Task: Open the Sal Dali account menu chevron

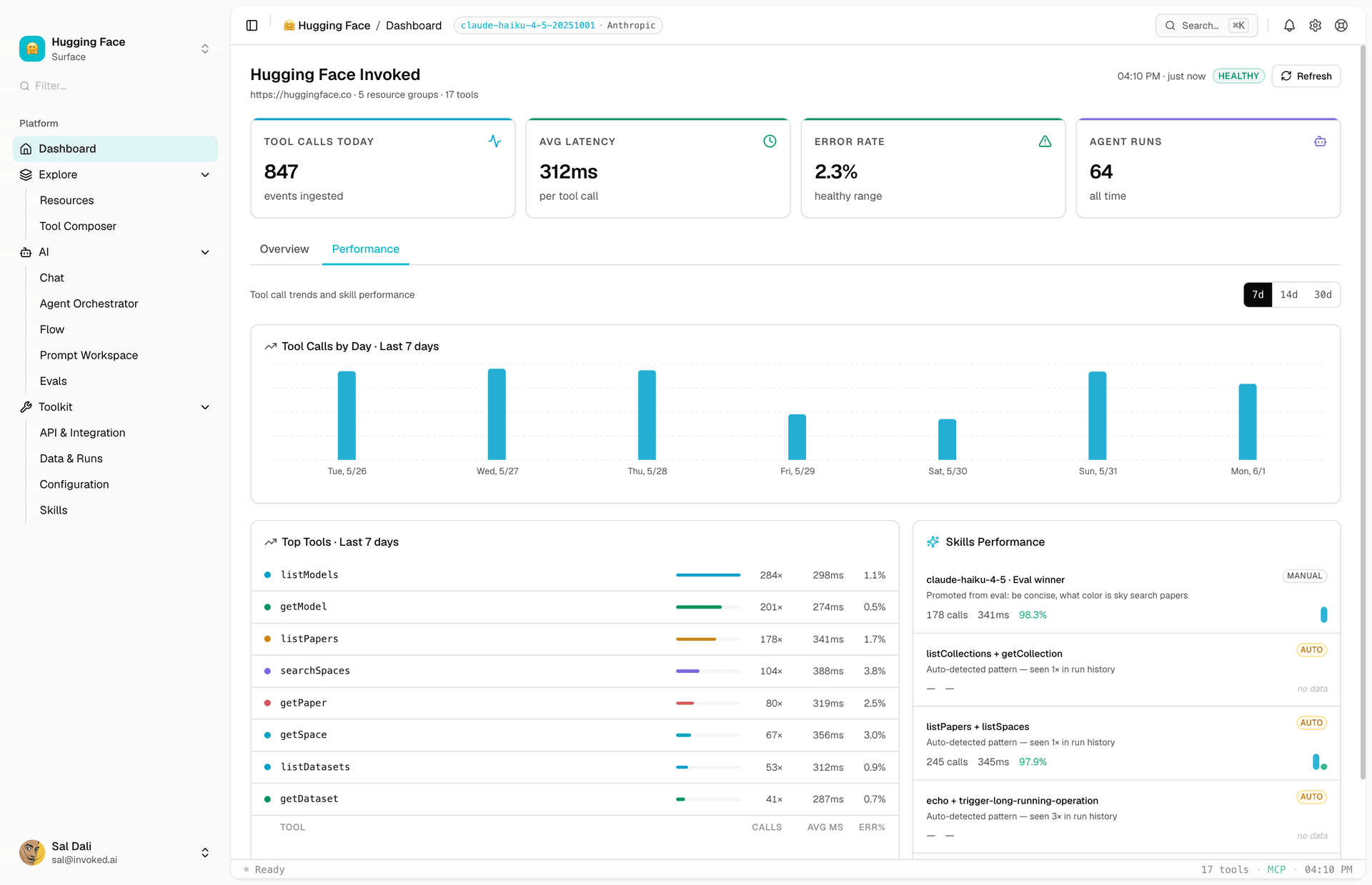Action: (205, 853)
